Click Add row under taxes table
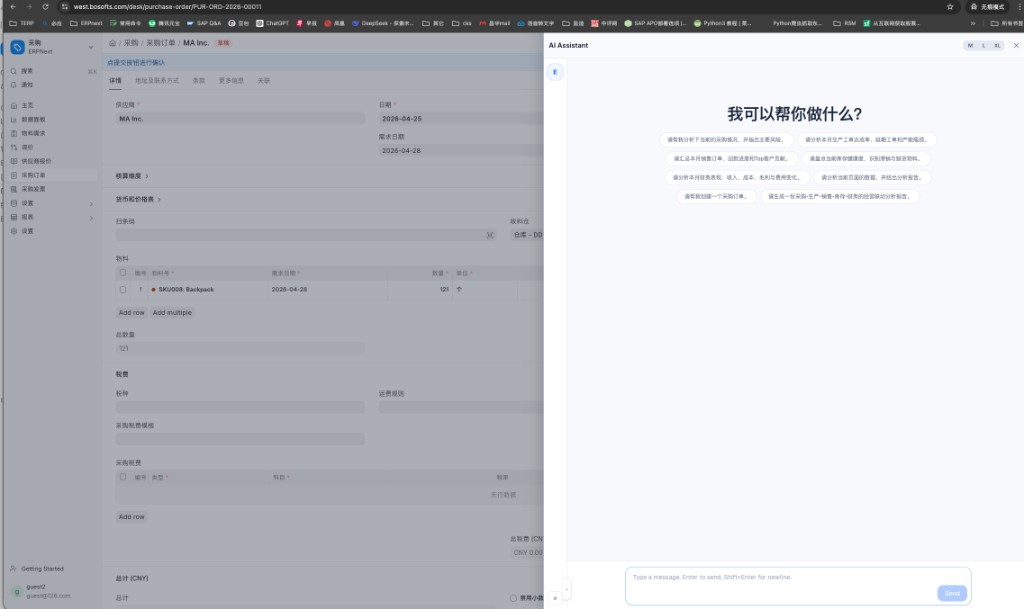The width and height of the screenshot is (1024, 609). [x=131, y=517]
